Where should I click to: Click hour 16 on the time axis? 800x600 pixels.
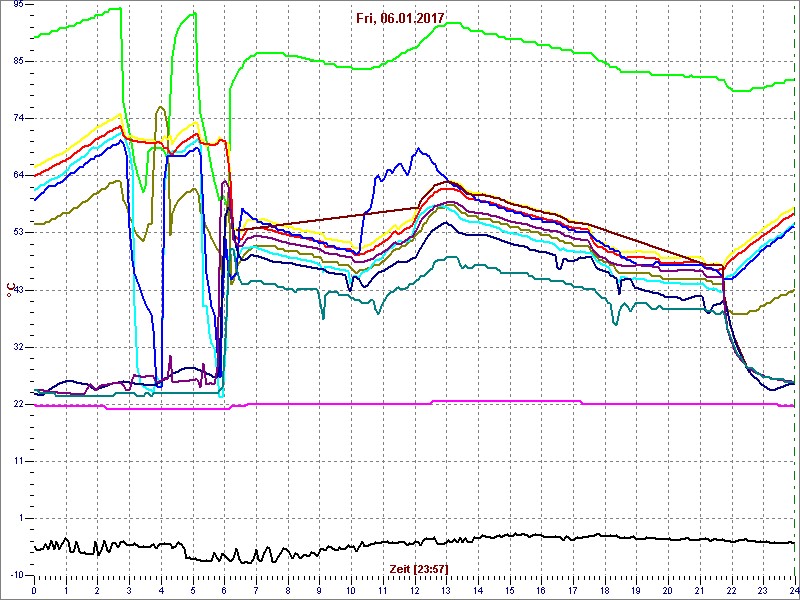point(542,589)
